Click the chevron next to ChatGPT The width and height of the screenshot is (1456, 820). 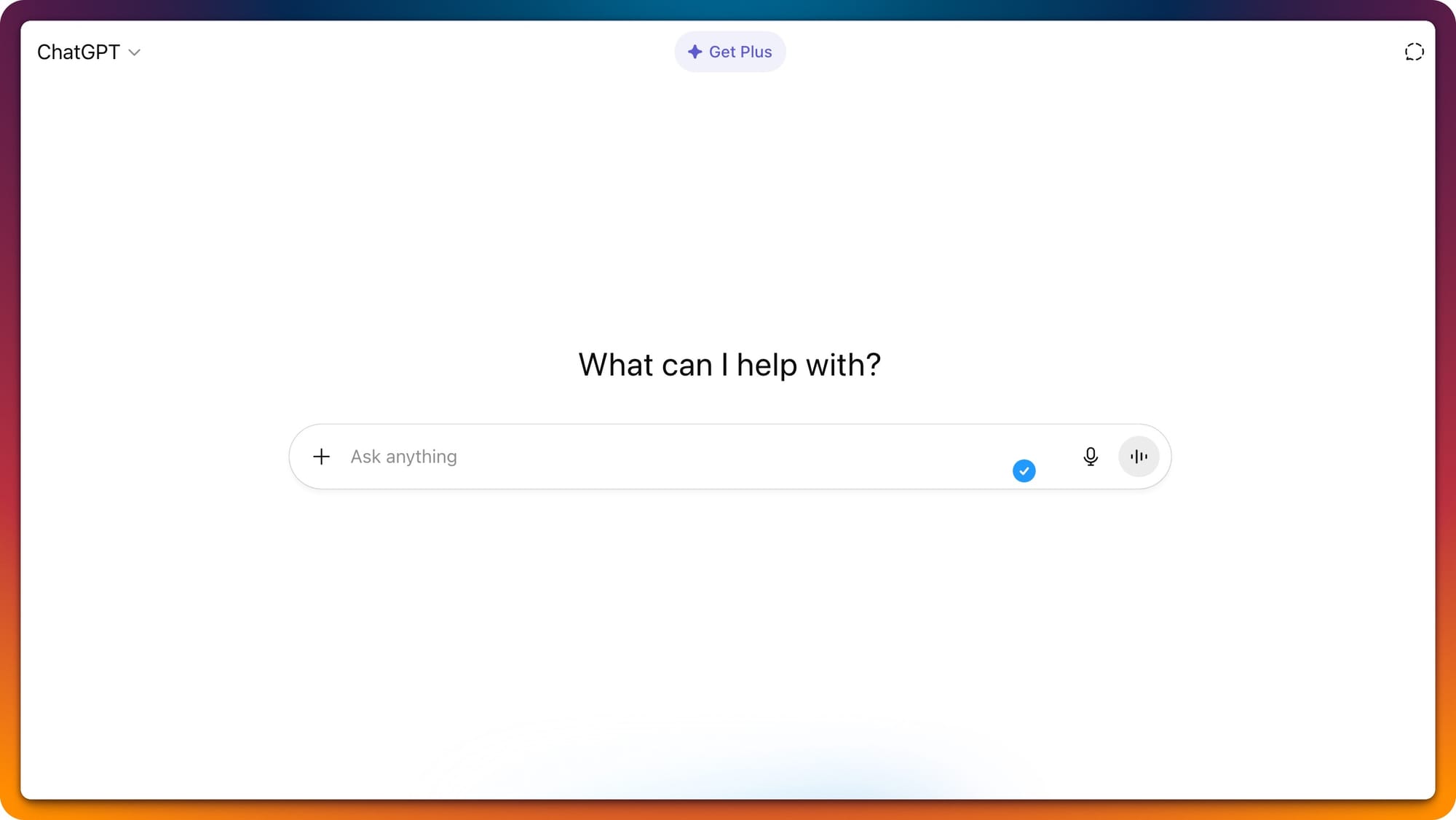point(134,52)
